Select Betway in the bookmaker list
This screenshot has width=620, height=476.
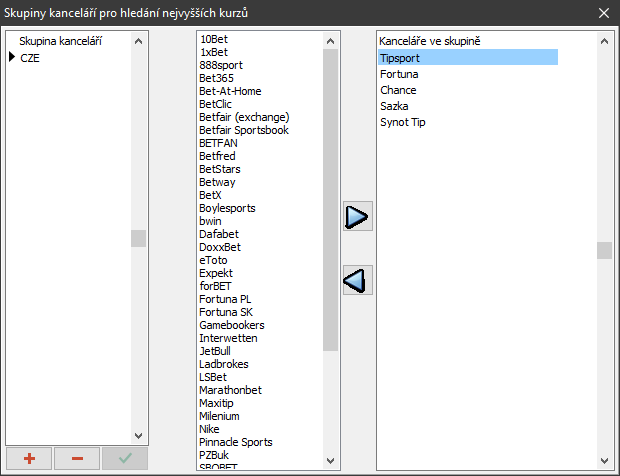tap(217, 182)
